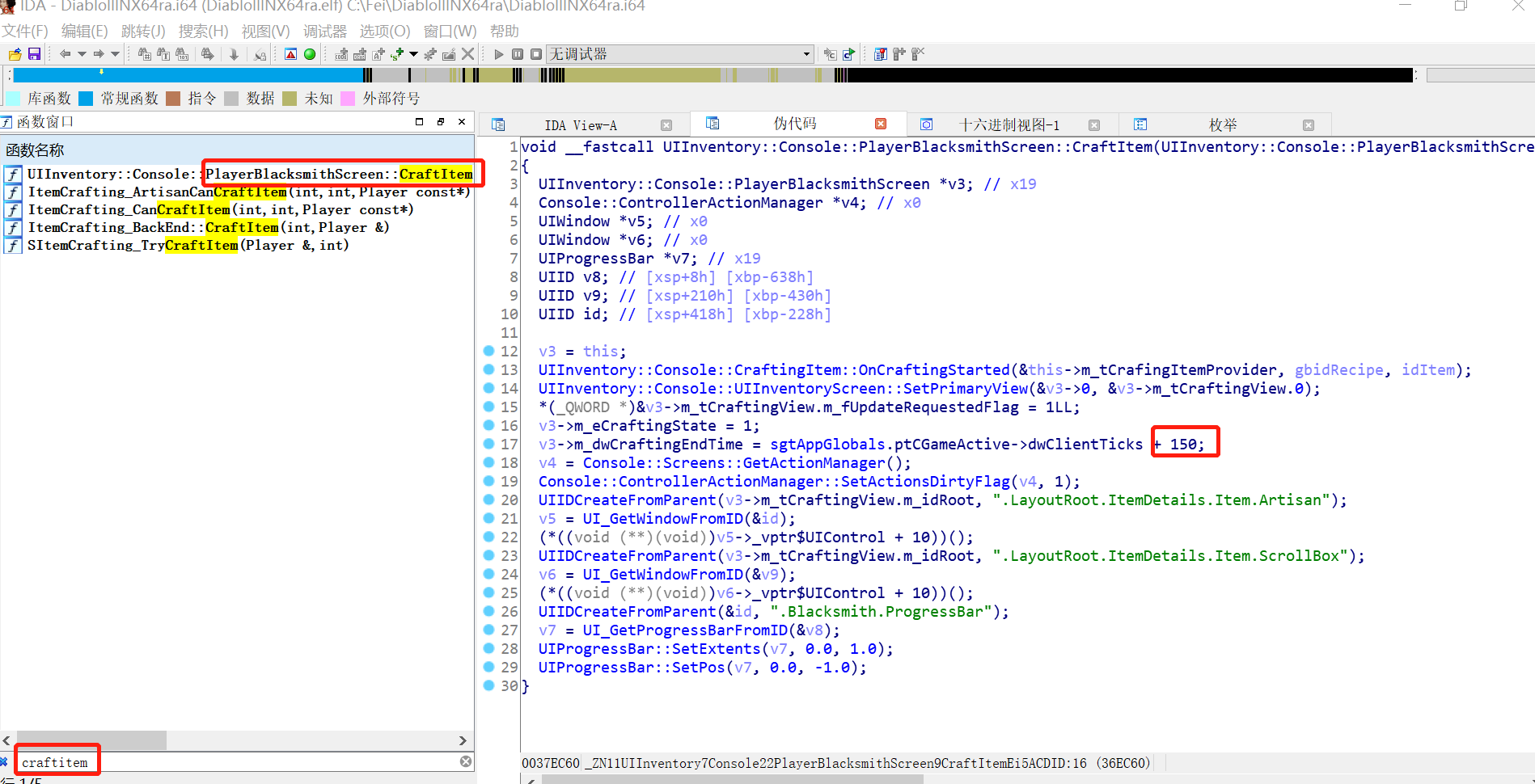The image size is (1535, 784).
Task: Open the 选项(O) menu
Action: tap(385, 32)
